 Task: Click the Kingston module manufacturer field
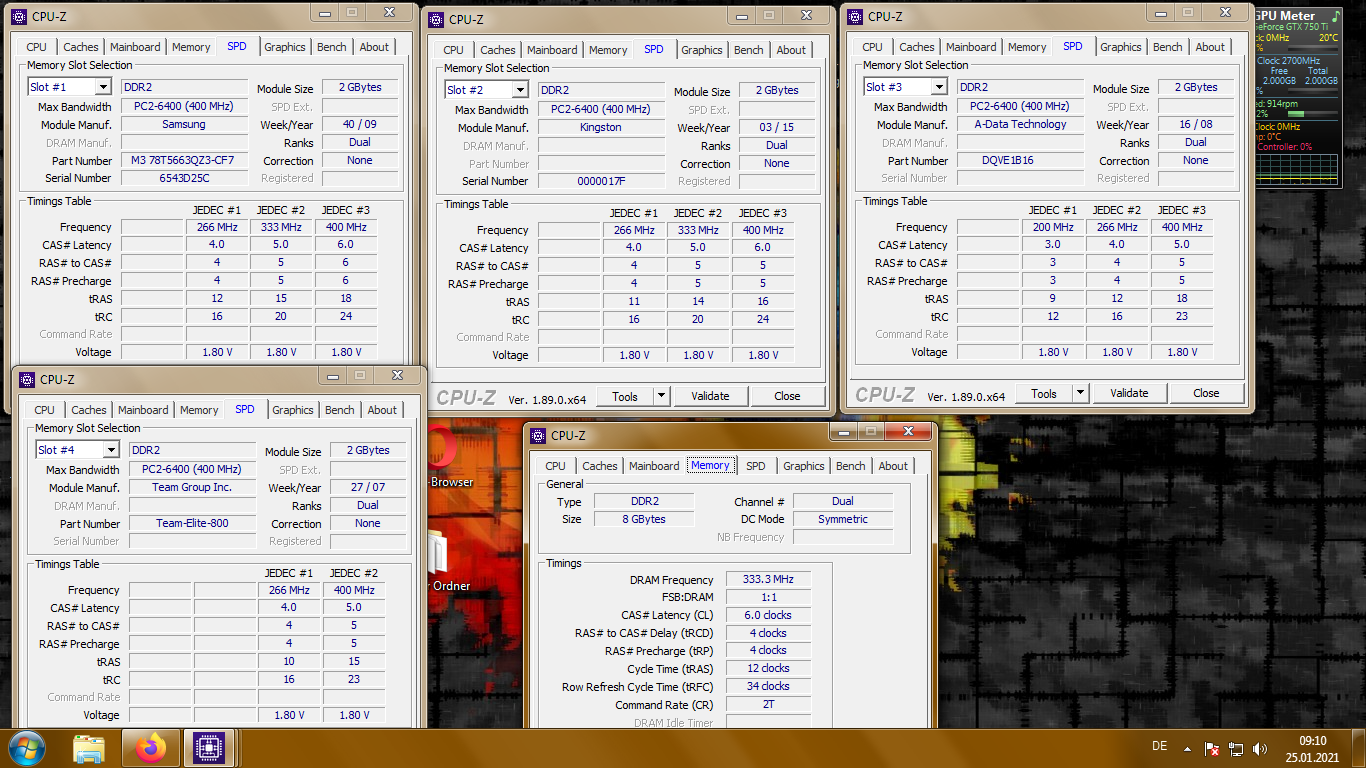click(601, 128)
